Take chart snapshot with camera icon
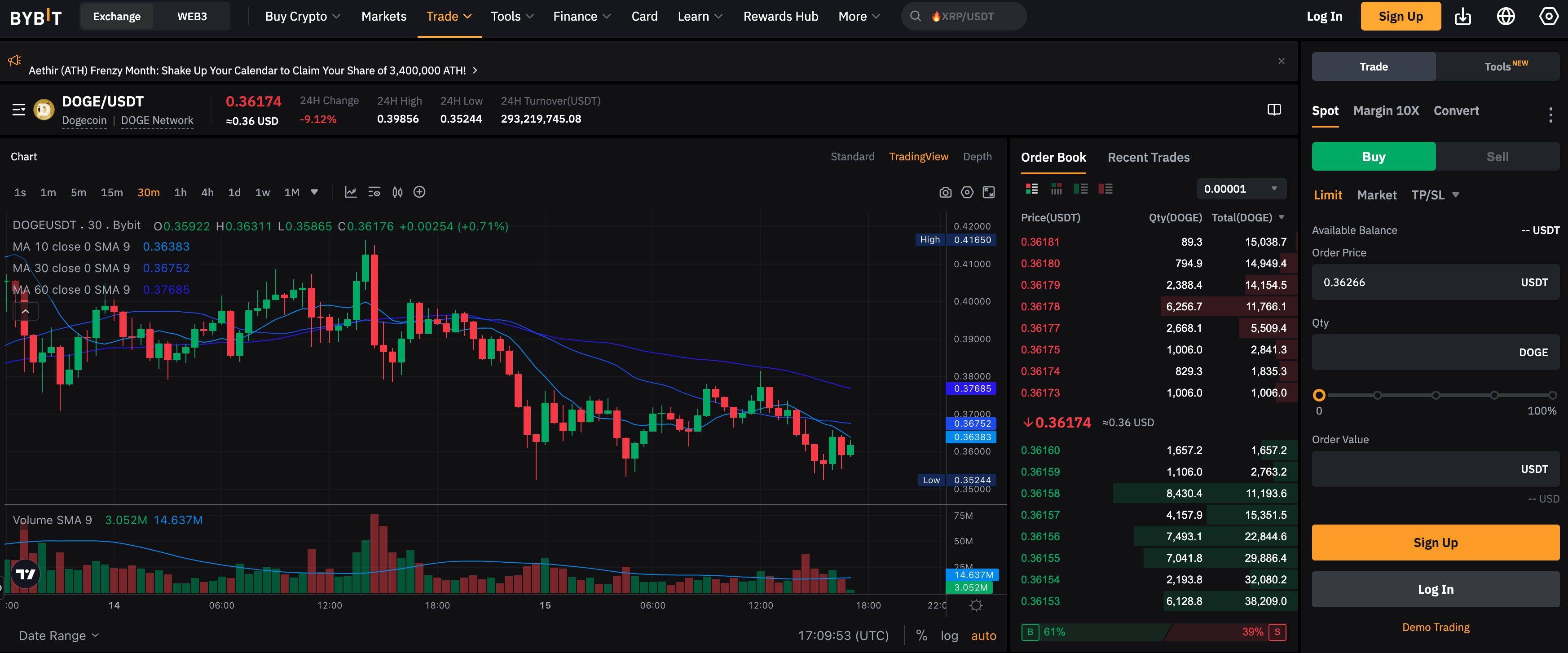Image resolution: width=1568 pixels, height=653 pixels. coord(945,192)
